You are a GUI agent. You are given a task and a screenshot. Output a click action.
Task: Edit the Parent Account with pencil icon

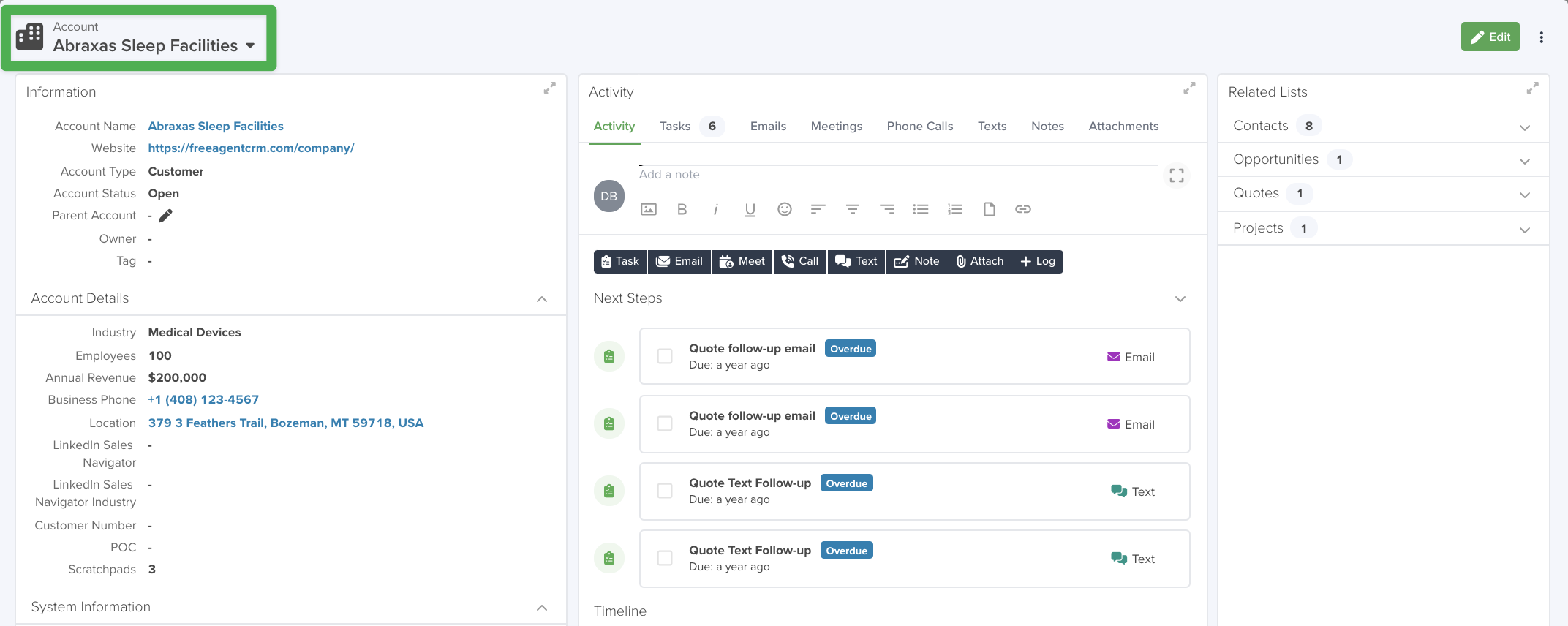[x=166, y=216]
